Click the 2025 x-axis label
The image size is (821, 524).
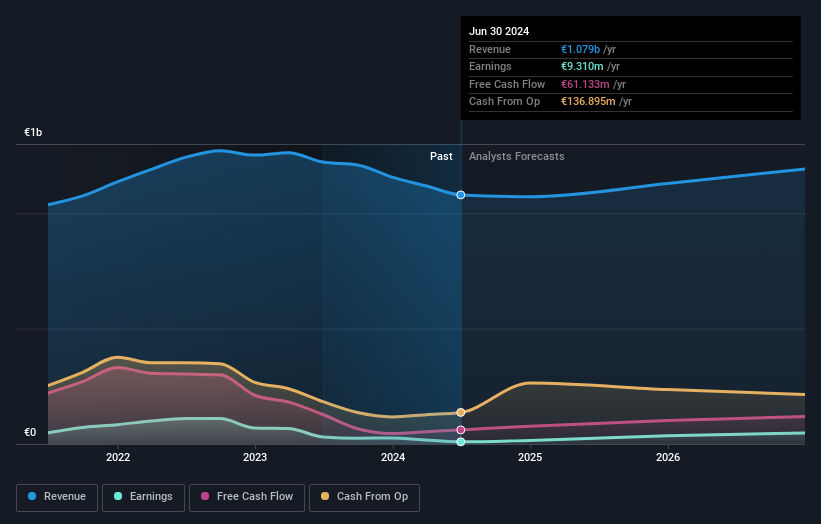coord(530,457)
